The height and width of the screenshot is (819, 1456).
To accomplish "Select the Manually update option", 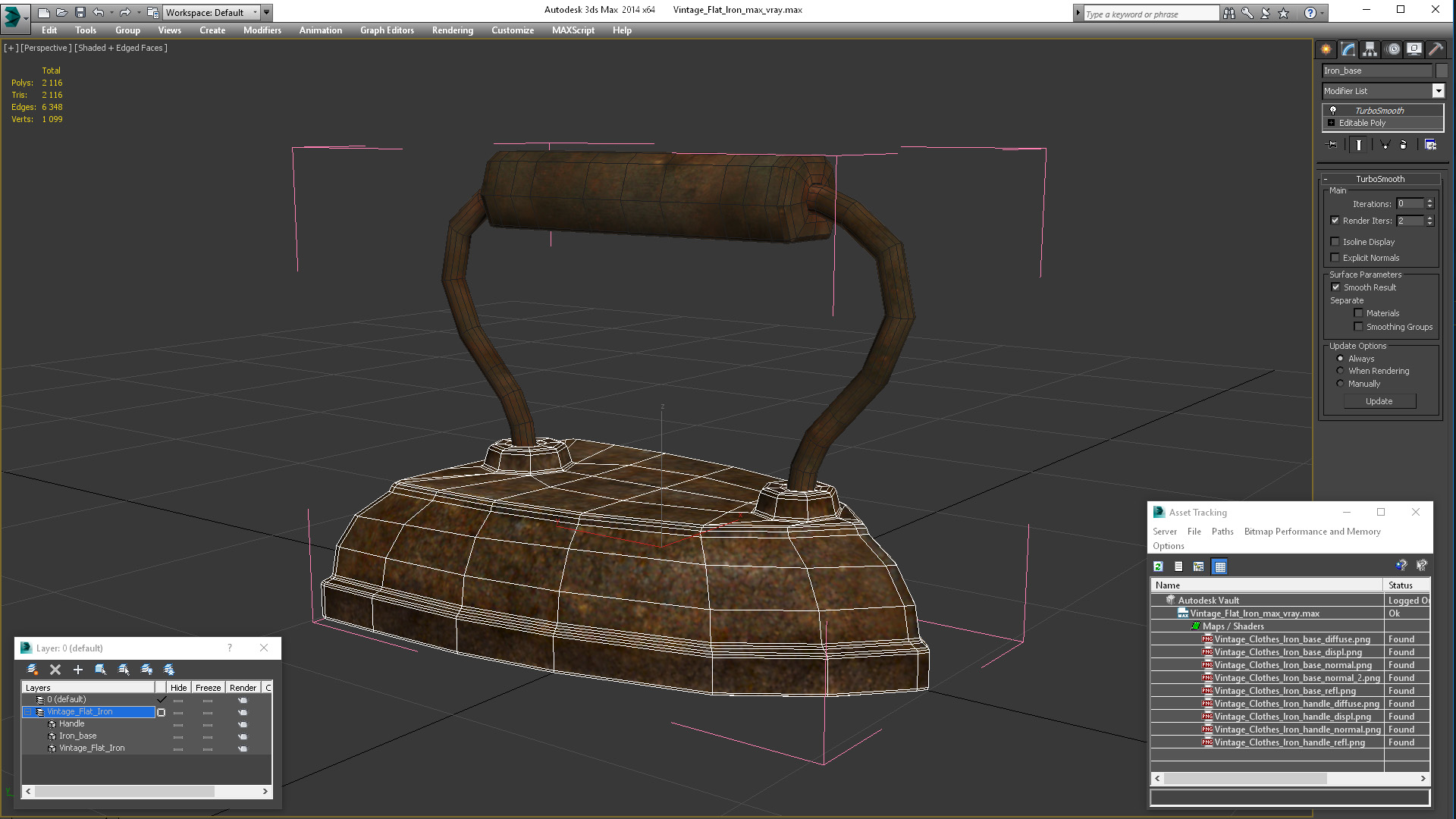I will coord(1340,384).
